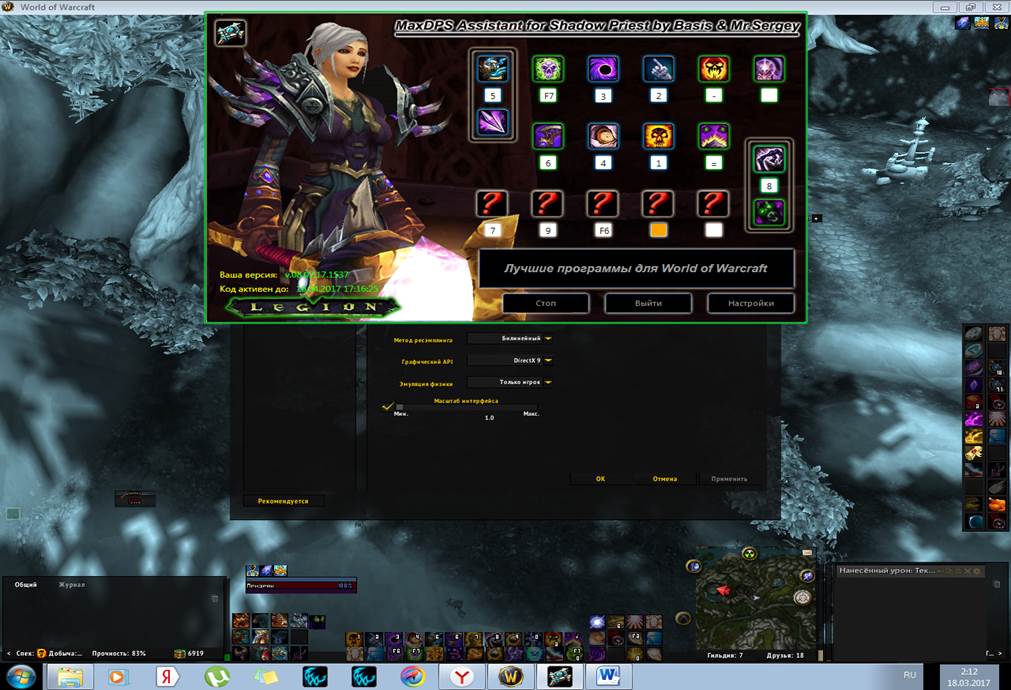The width and height of the screenshot is (1011, 690).
Task: Click the purple shards icon below key 5
Action: [x=492, y=122]
